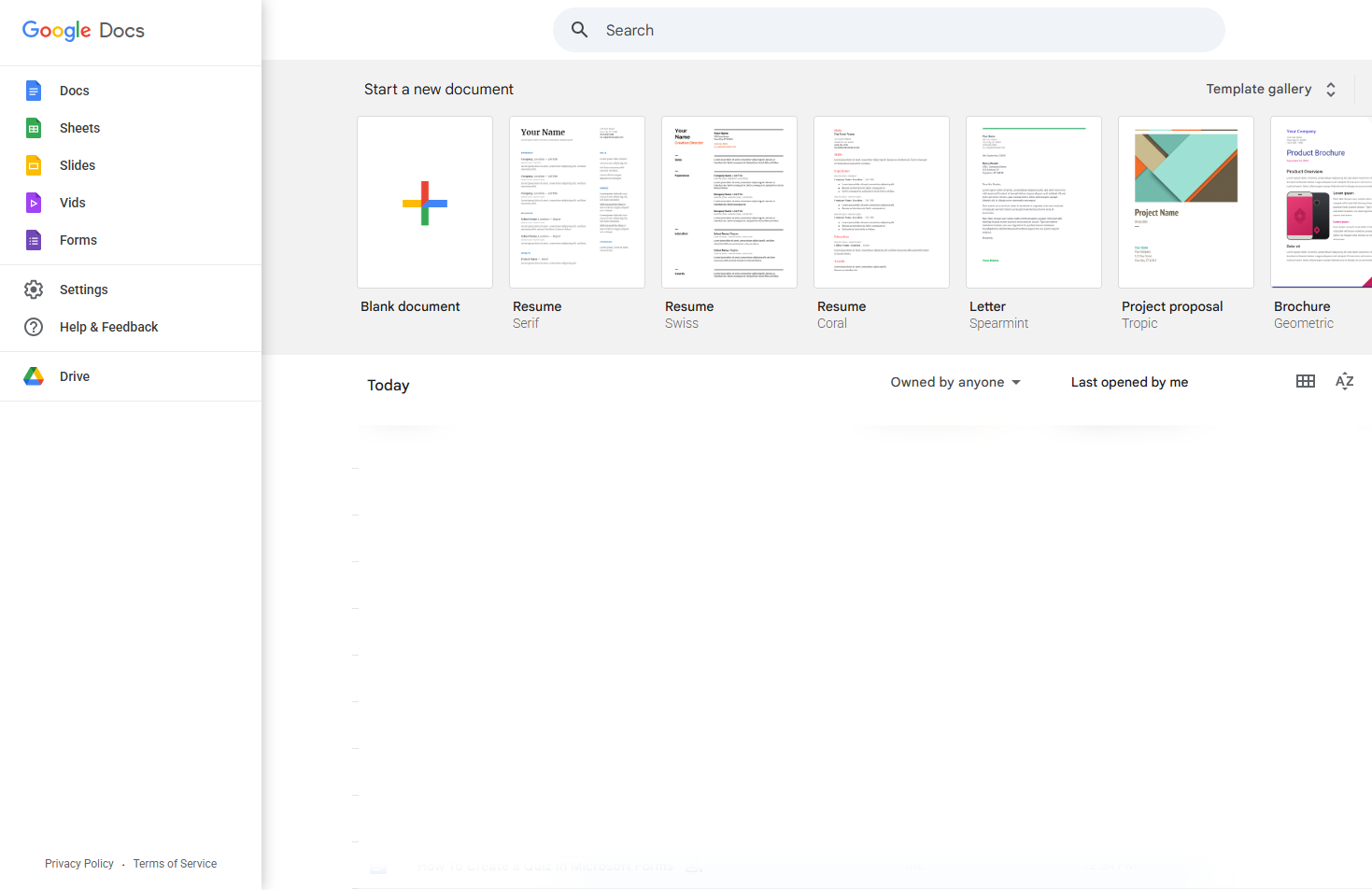The height and width of the screenshot is (890, 1372).
Task: Open the Terms of Service link
Action: coord(175,864)
